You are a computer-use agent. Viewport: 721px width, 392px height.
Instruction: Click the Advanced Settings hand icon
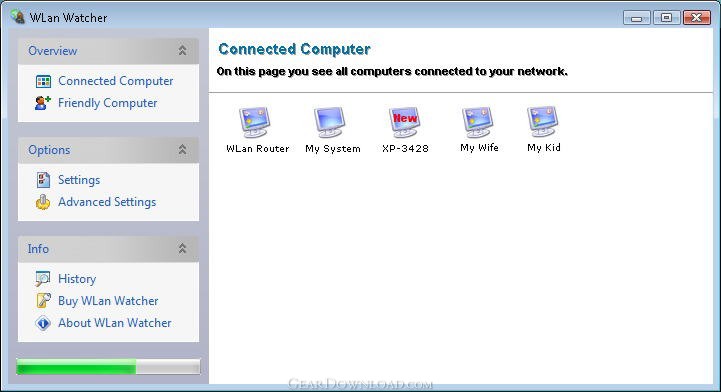pos(43,202)
